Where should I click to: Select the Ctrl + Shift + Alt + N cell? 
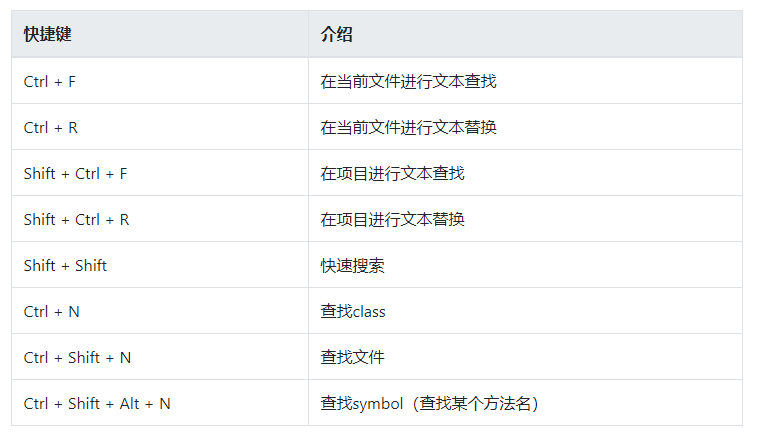[97, 403]
